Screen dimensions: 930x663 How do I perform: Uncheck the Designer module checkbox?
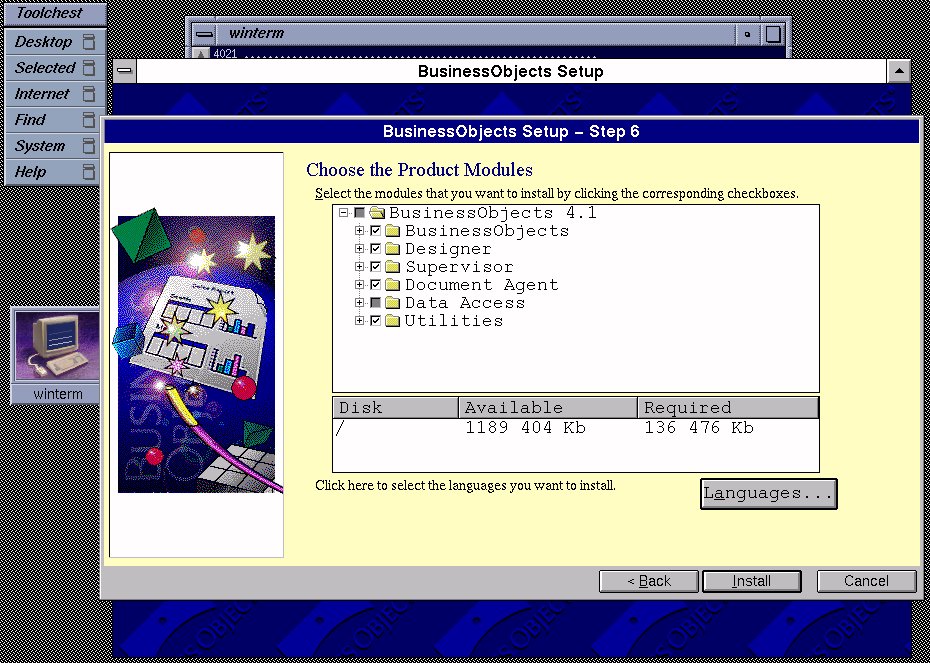click(375, 249)
